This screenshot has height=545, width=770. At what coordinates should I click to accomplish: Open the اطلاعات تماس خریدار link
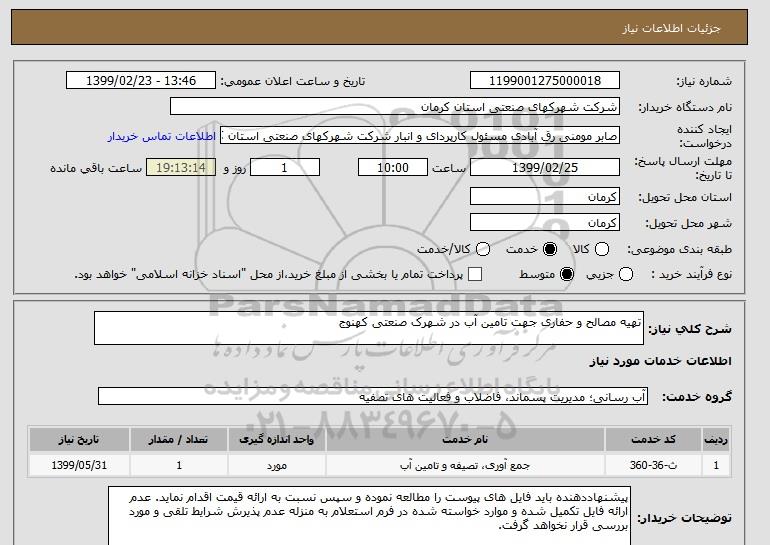pyautogui.click(x=162, y=136)
